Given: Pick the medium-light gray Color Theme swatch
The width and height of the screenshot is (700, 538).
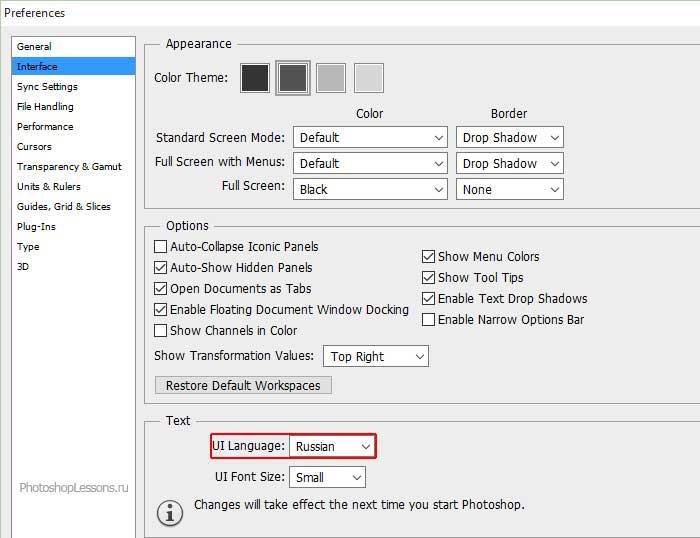Looking at the screenshot, I should tap(331, 78).
